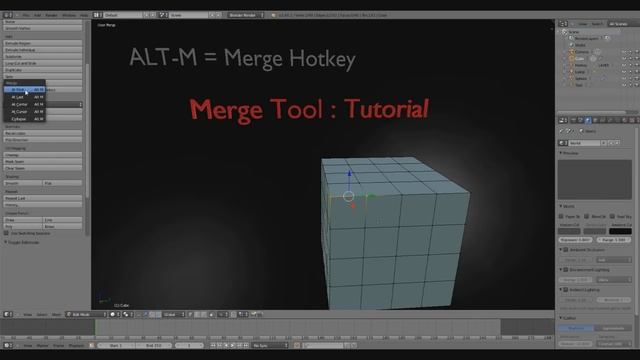Click the RenderLayers icon in Outliner
Viewport: 640px width, 360px height.
tap(571, 38)
